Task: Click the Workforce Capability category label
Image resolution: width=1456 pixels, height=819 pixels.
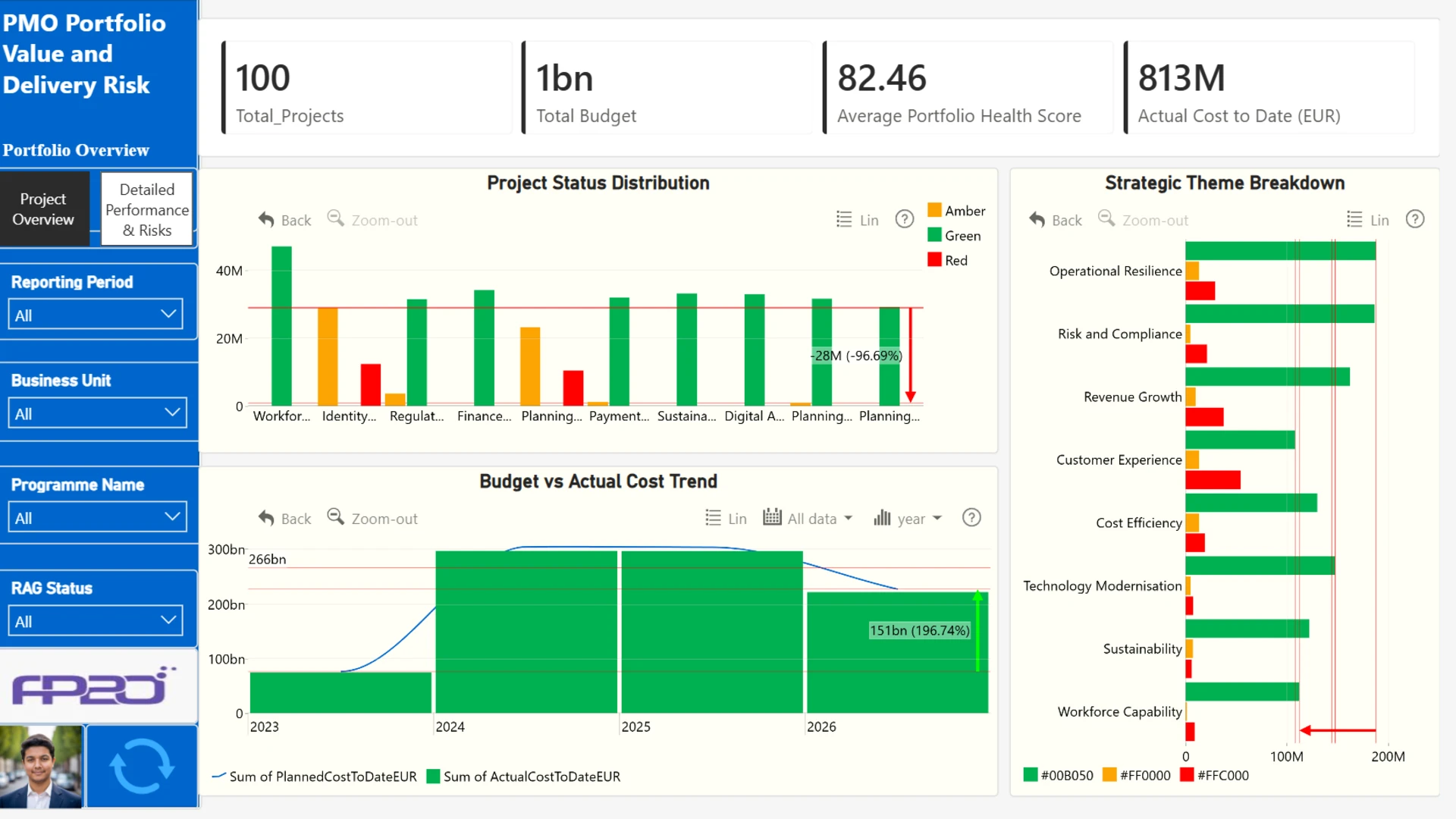Action: coord(1119,711)
